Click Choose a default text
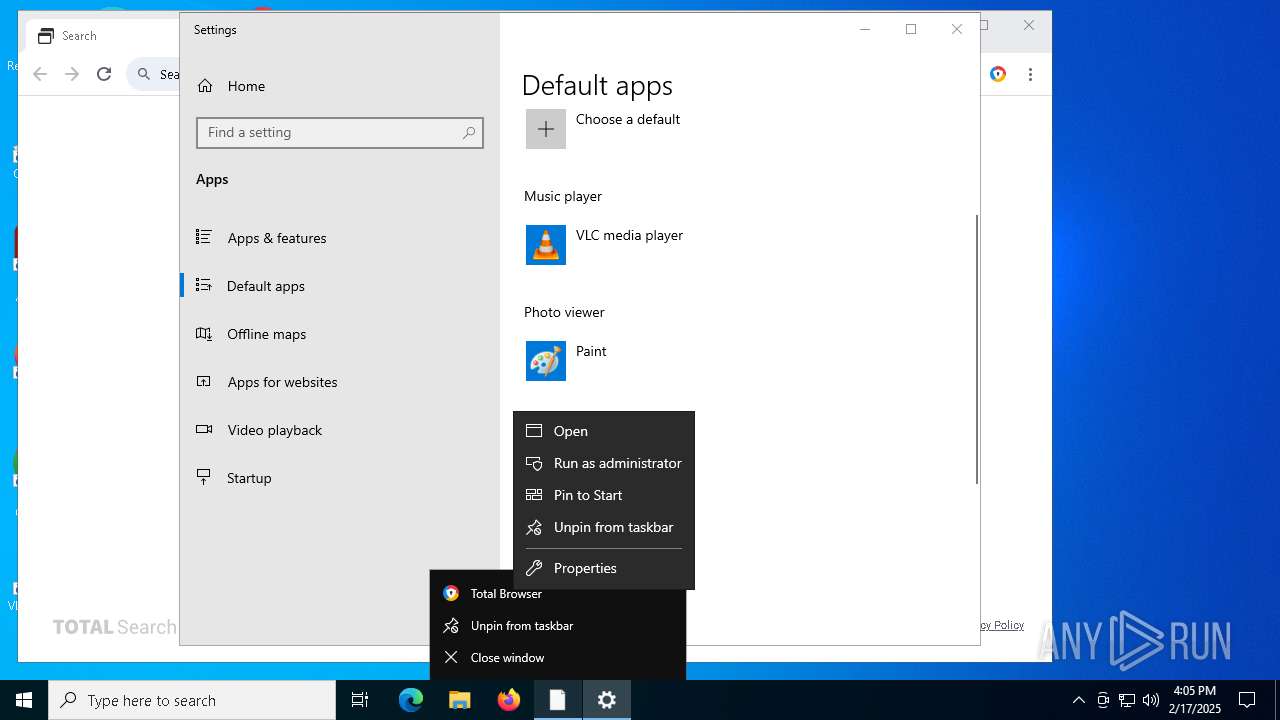1280x720 pixels. point(628,119)
